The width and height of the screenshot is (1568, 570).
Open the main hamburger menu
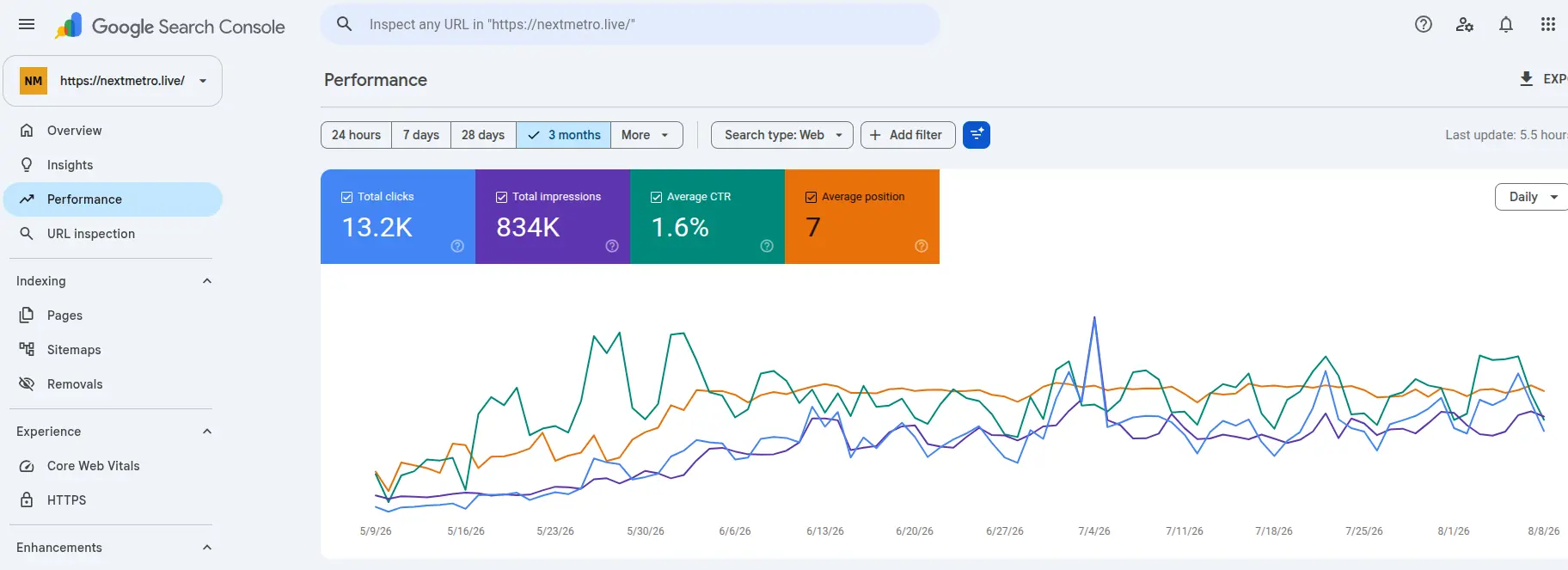[27, 24]
